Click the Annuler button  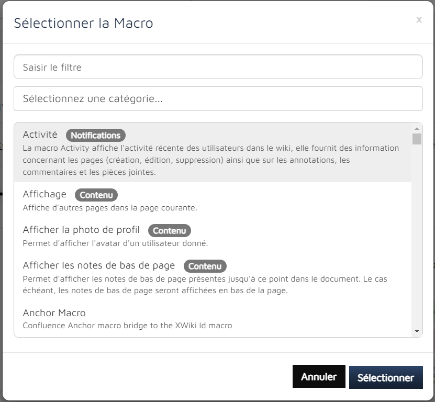point(319,377)
